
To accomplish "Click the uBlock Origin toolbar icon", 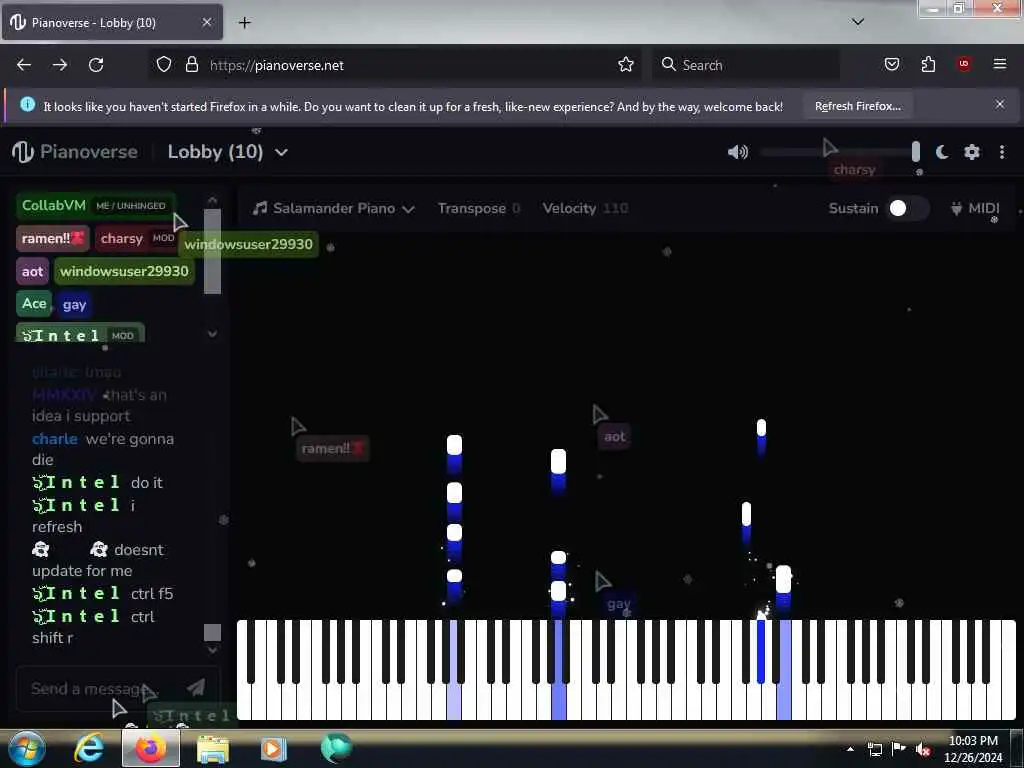I will click(x=964, y=63).
